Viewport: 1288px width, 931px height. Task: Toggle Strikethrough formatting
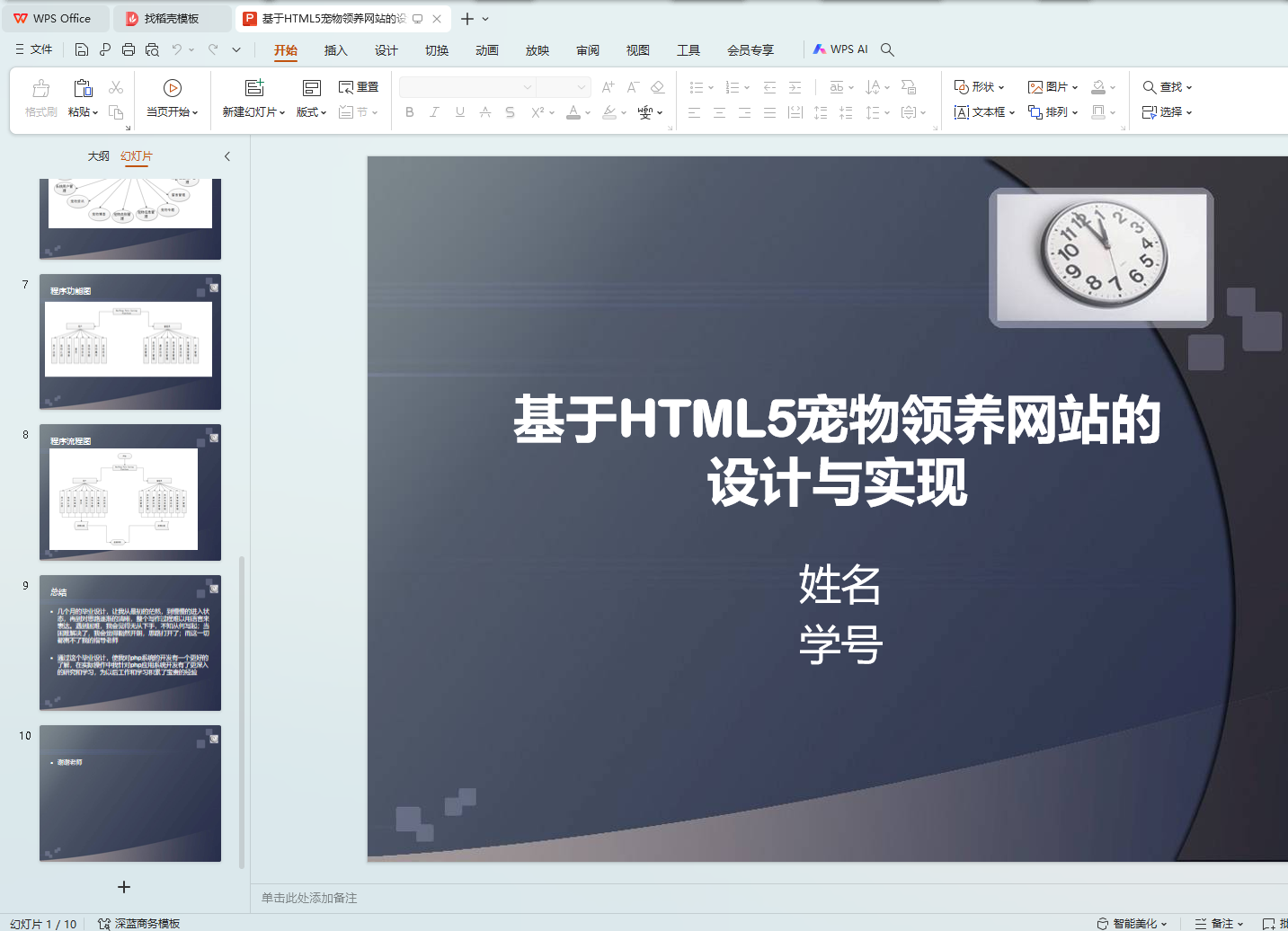point(485,112)
